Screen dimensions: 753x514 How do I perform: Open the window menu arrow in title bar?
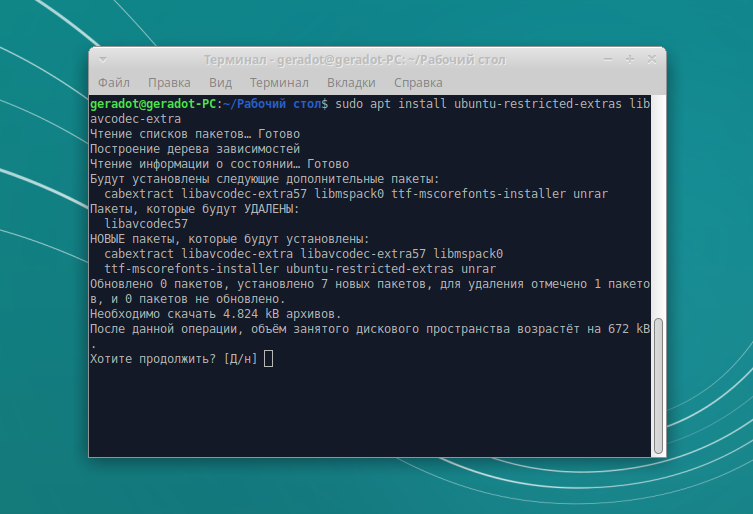[103, 60]
